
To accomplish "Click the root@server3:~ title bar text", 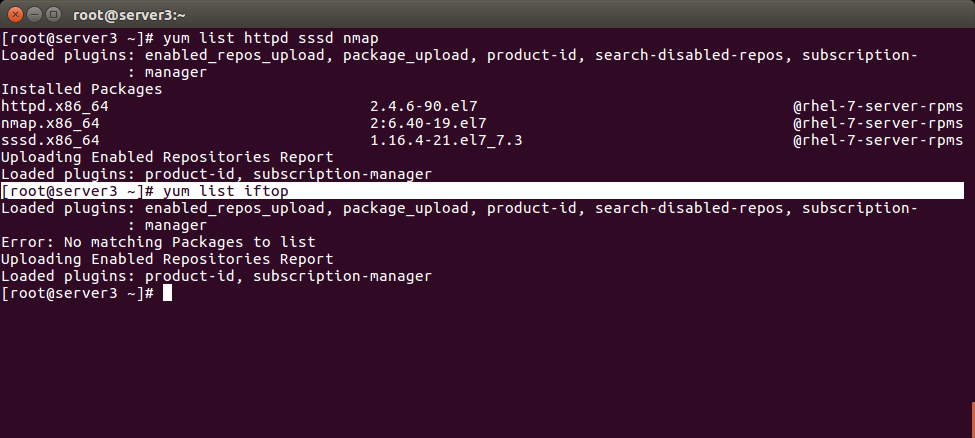I will [129, 14].
